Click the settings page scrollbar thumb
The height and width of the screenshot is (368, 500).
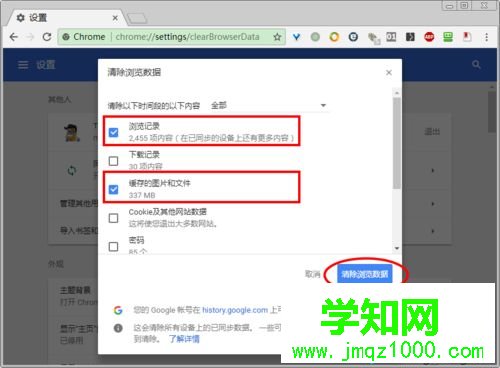point(492,112)
